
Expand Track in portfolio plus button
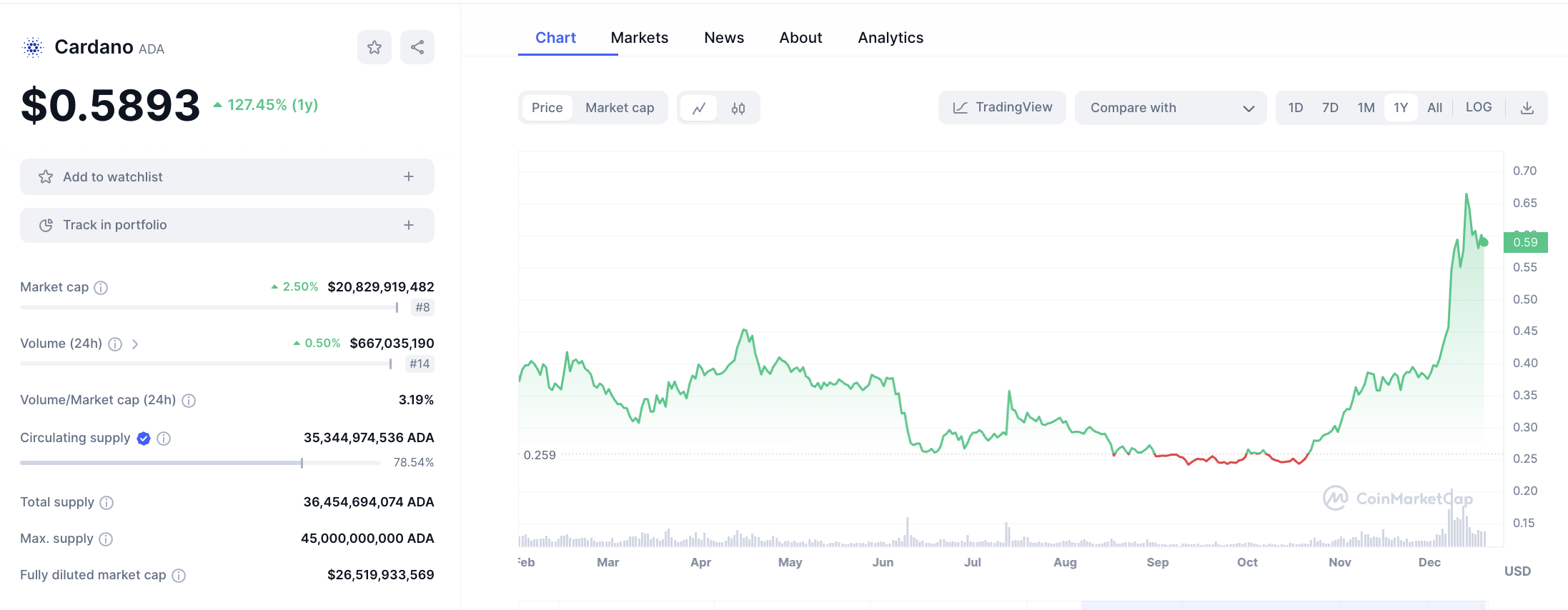coord(409,225)
